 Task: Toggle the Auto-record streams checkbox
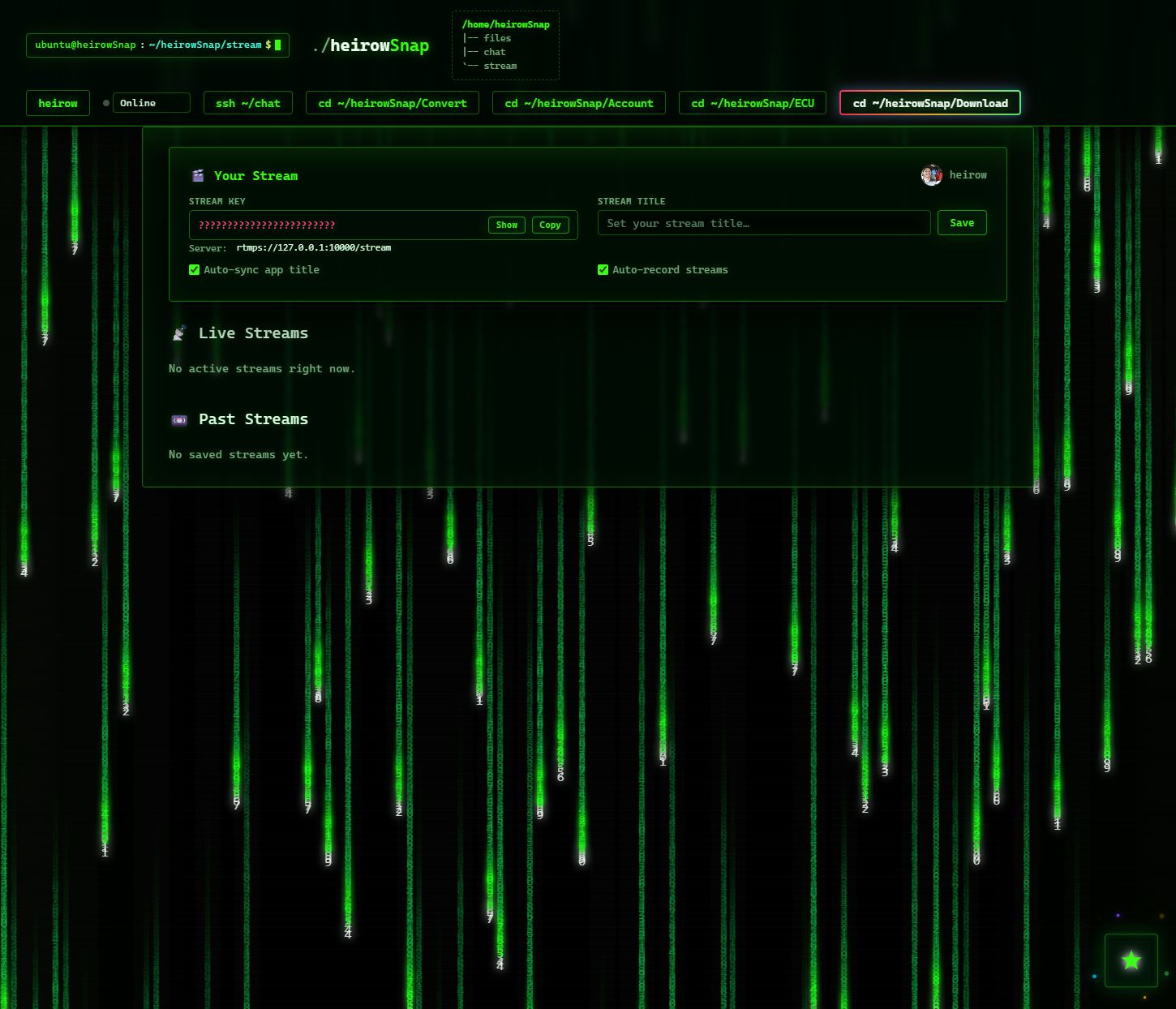pyautogui.click(x=603, y=270)
